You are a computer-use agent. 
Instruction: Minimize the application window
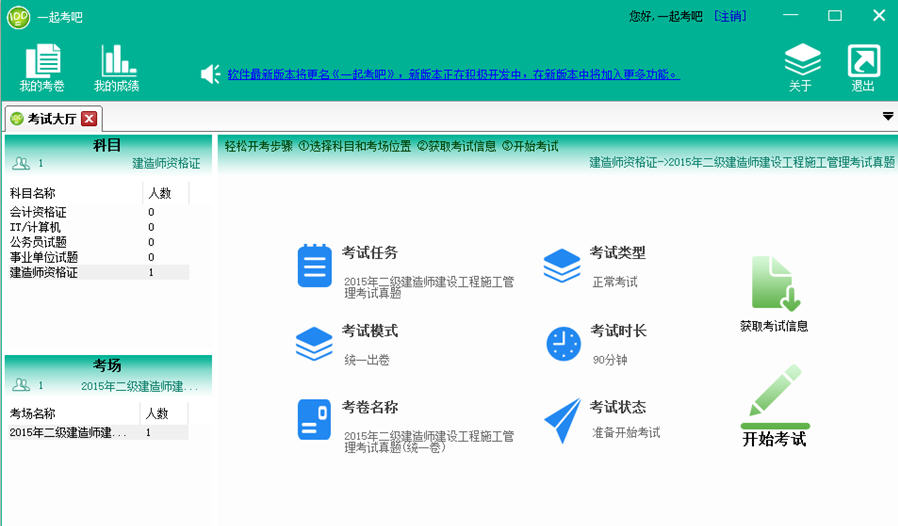pos(791,15)
